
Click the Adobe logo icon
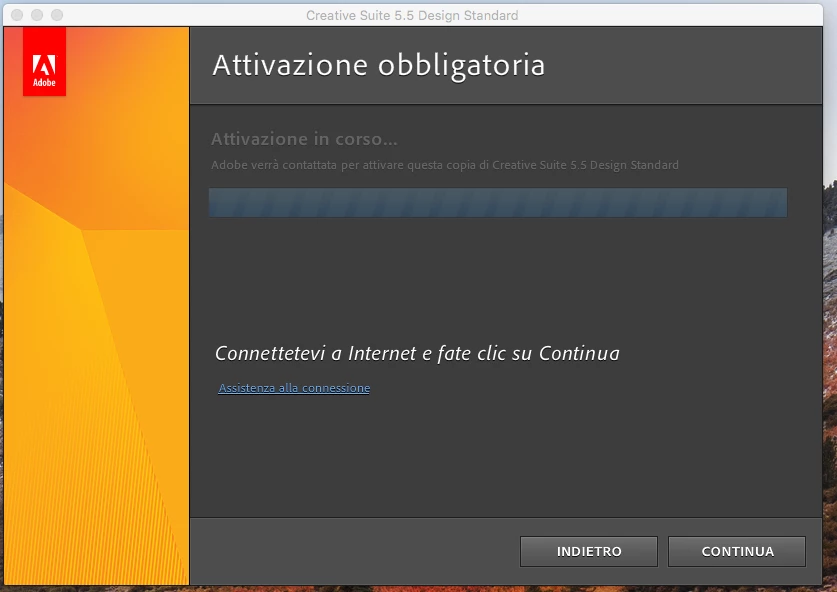click(x=44, y=62)
